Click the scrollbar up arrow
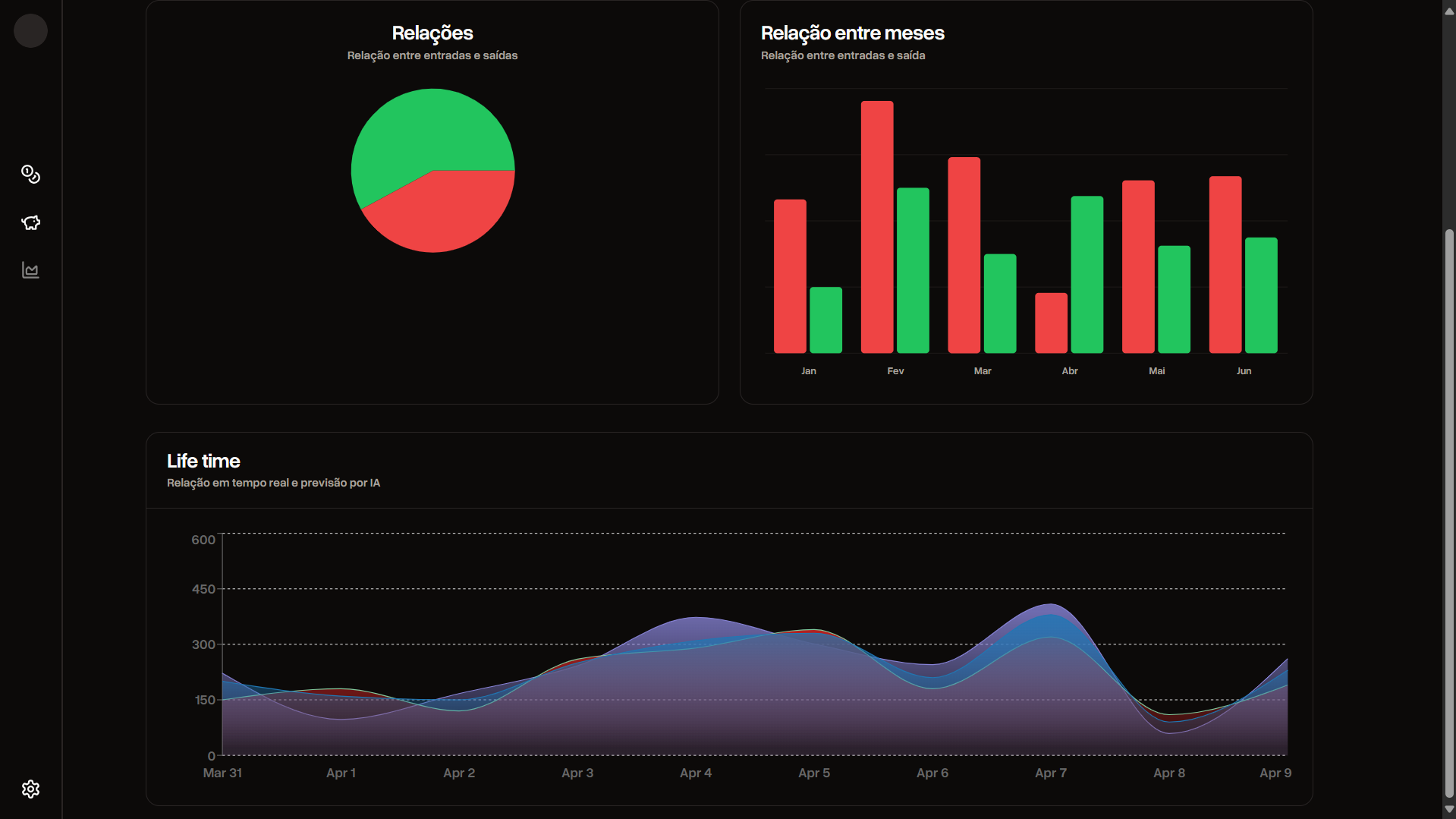Image resolution: width=1456 pixels, height=819 pixels. pyautogui.click(x=1449, y=11)
